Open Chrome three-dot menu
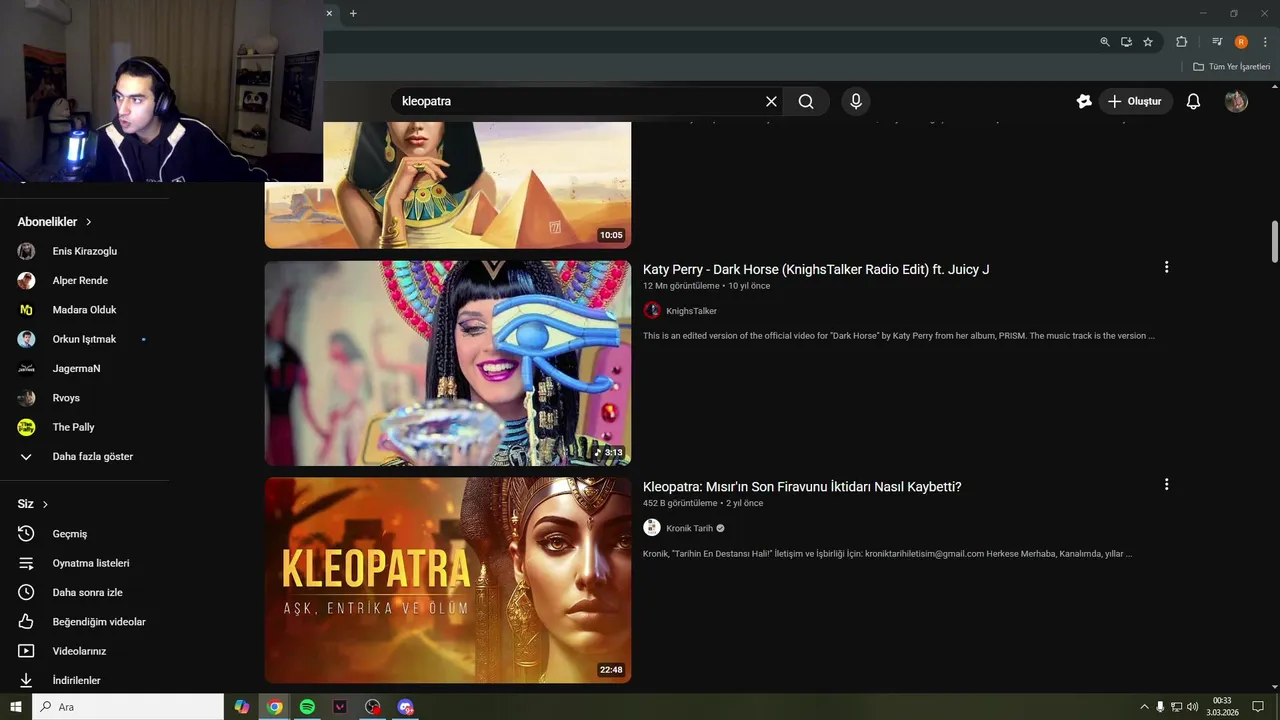This screenshot has width=1280, height=720. 1265,42
